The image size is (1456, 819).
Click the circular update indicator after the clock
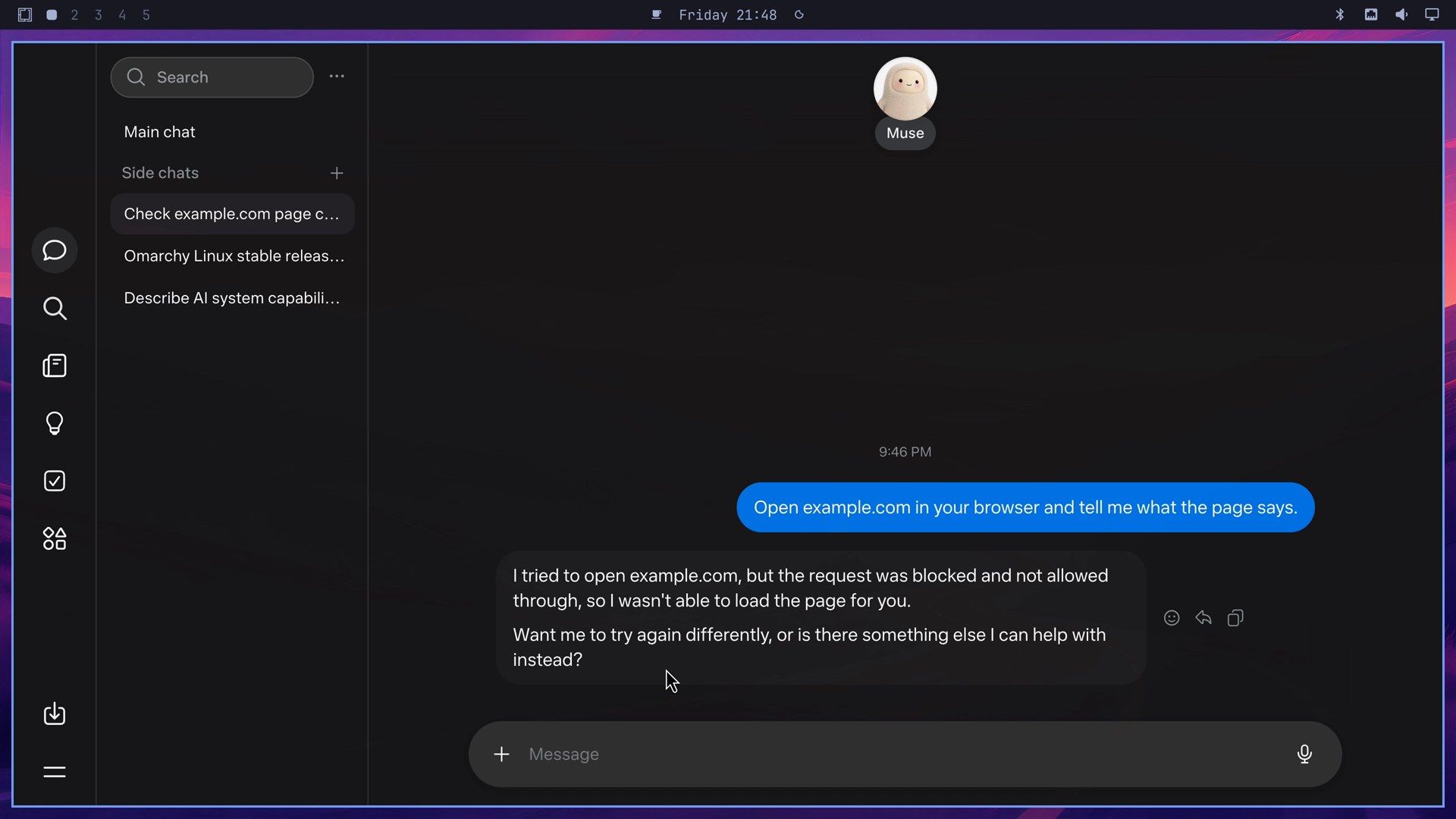tap(799, 14)
